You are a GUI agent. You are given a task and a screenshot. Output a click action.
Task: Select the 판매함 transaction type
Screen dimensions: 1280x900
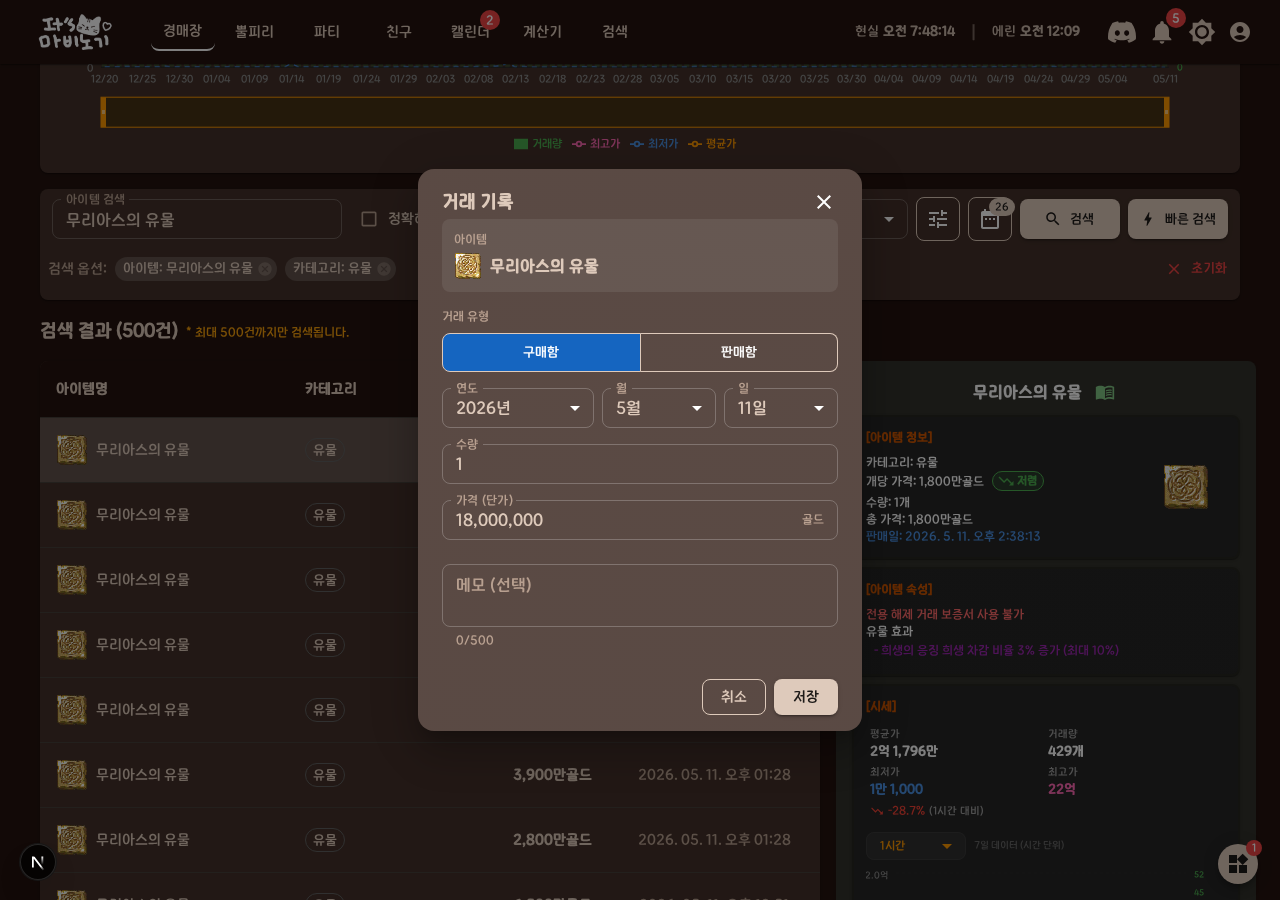click(x=739, y=352)
